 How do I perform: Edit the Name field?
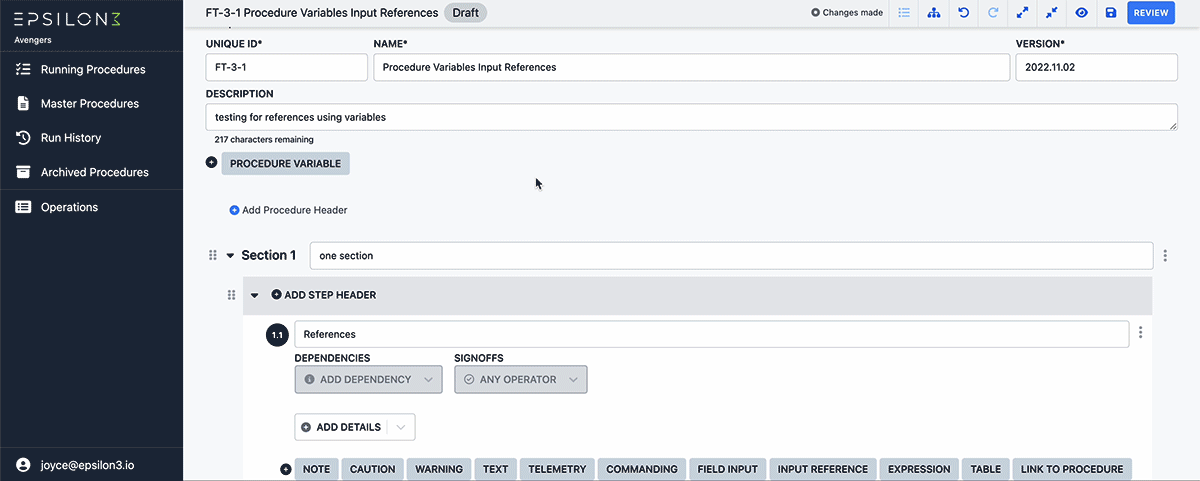691,67
